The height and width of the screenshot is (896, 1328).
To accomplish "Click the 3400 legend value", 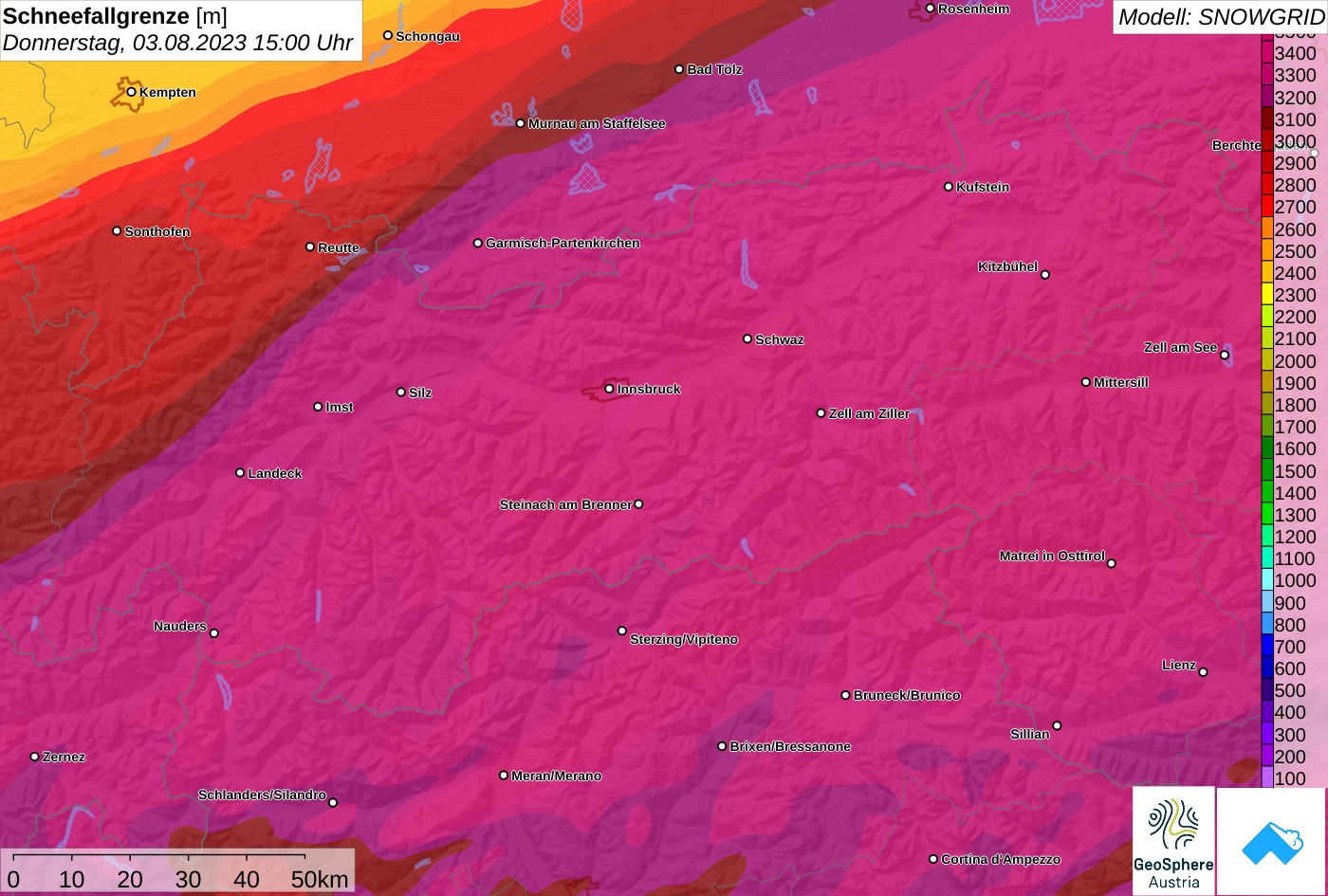I will click(x=1295, y=54).
